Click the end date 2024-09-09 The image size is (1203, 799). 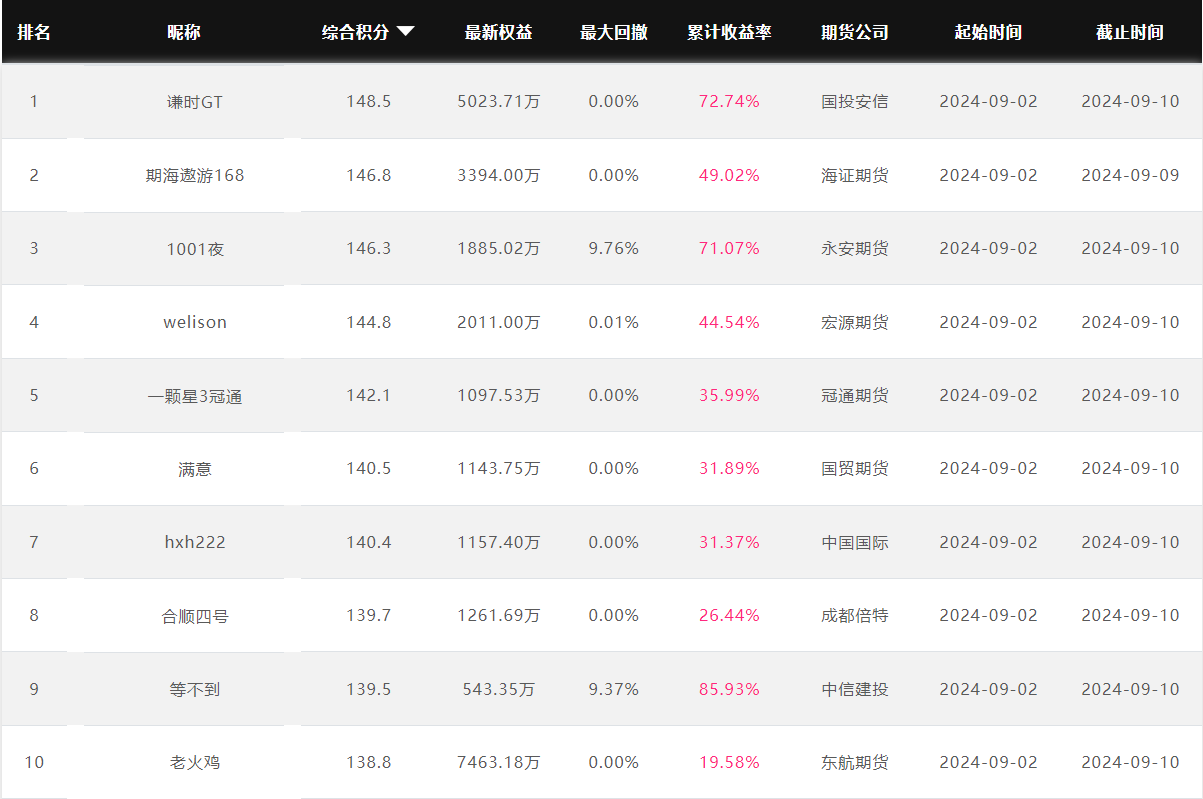(x=1130, y=175)
